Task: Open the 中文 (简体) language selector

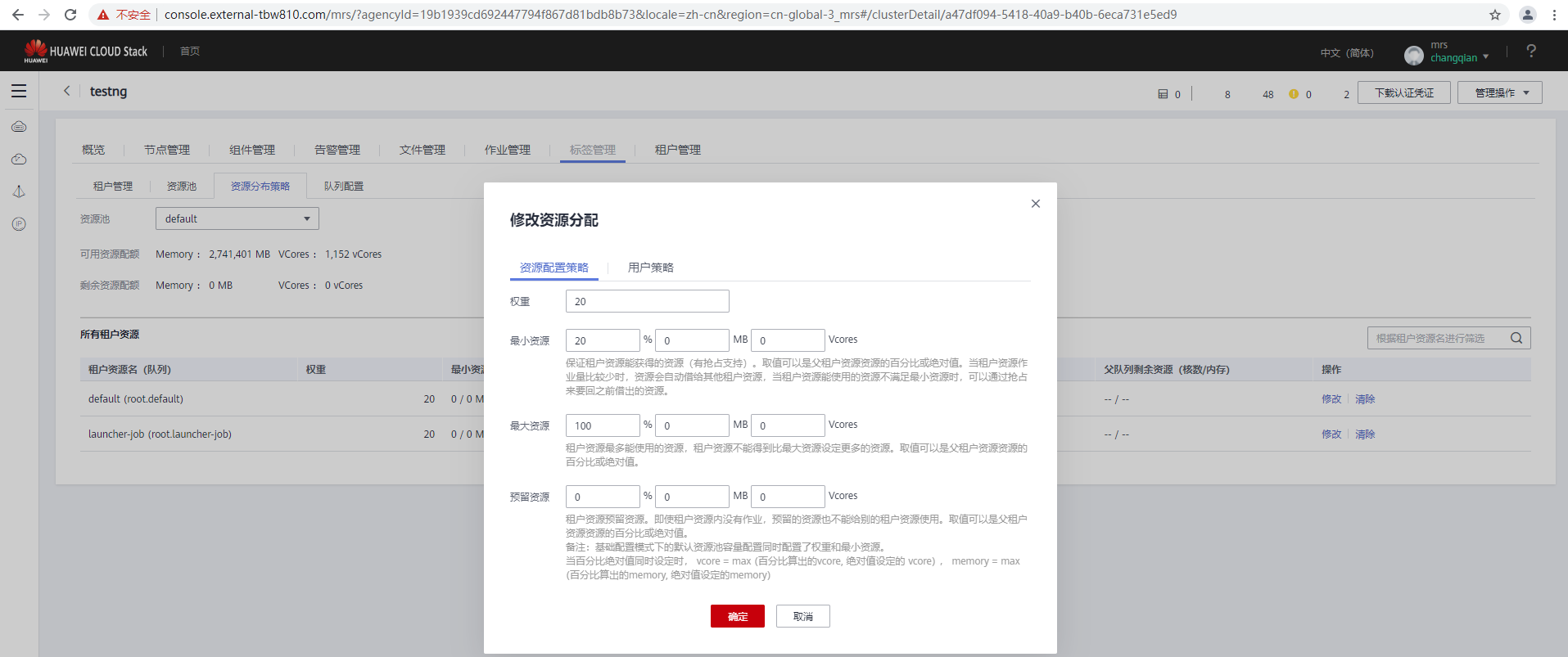Action: [1347, 53]
